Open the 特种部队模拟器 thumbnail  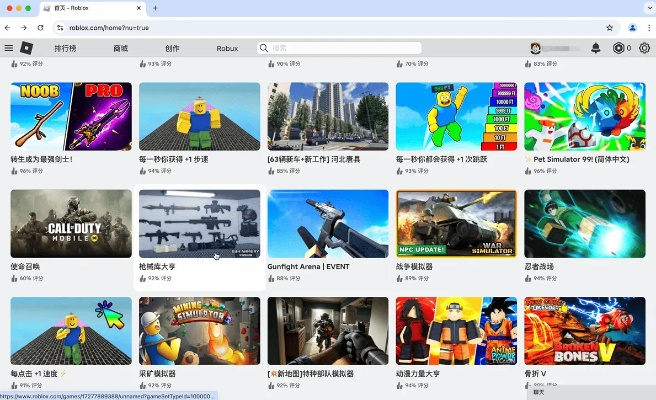(328, 331)
